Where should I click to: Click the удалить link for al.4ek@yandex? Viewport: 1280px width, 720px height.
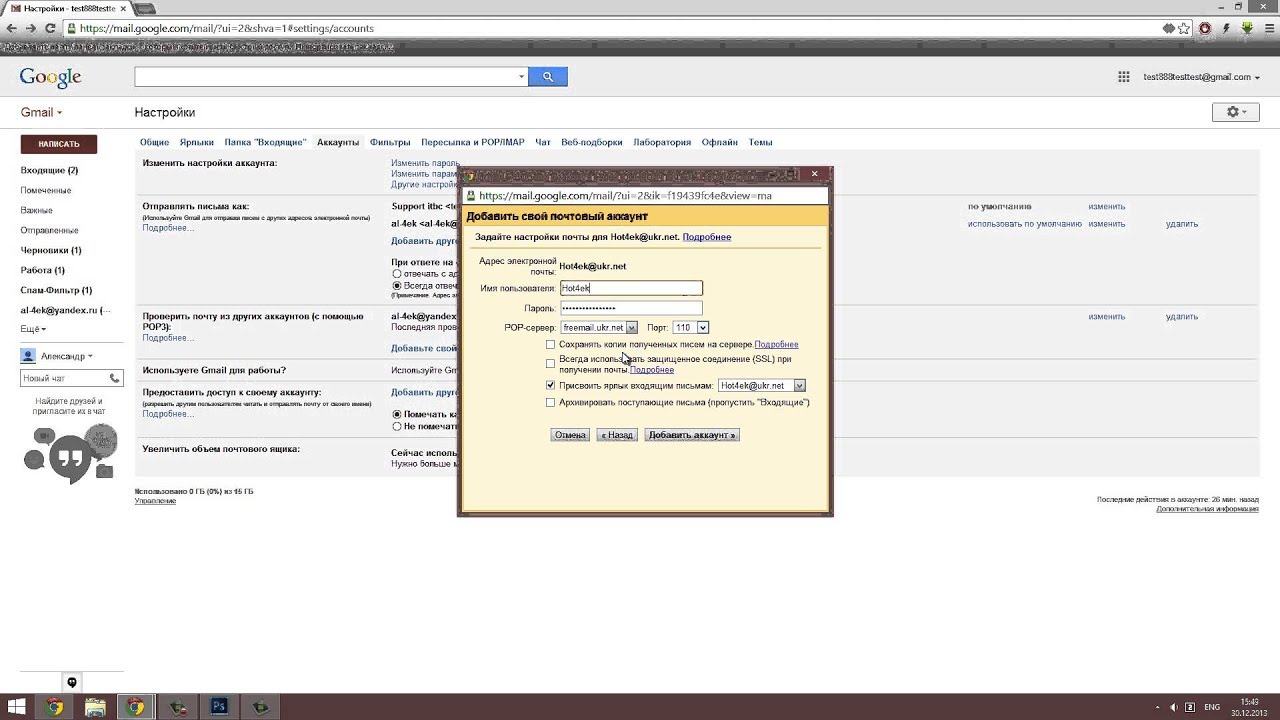[x=1181, y=316]
